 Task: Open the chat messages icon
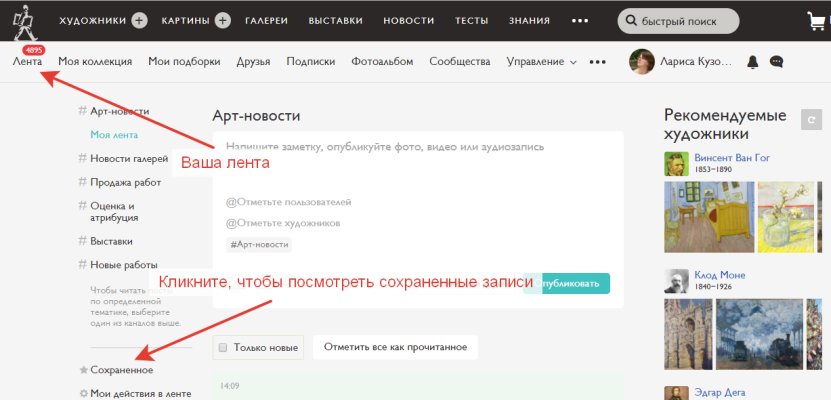777,62
